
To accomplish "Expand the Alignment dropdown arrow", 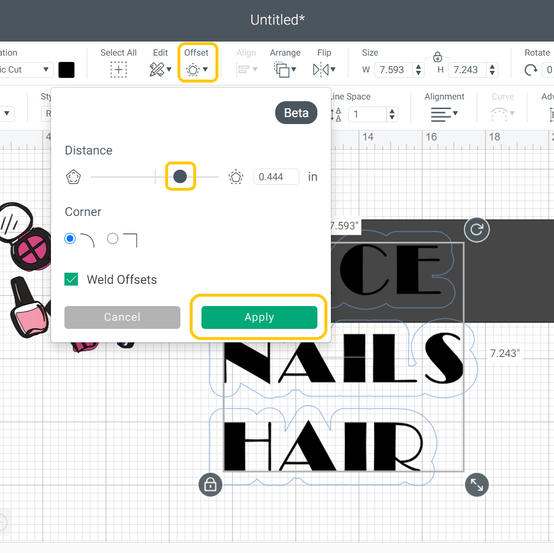I will click(x=455, y=113).
